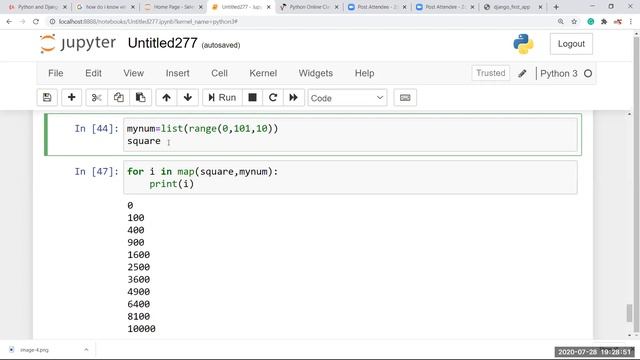Screen dimensions: 640x360
Task: Move selected cell down arrow
Action: 188,98
